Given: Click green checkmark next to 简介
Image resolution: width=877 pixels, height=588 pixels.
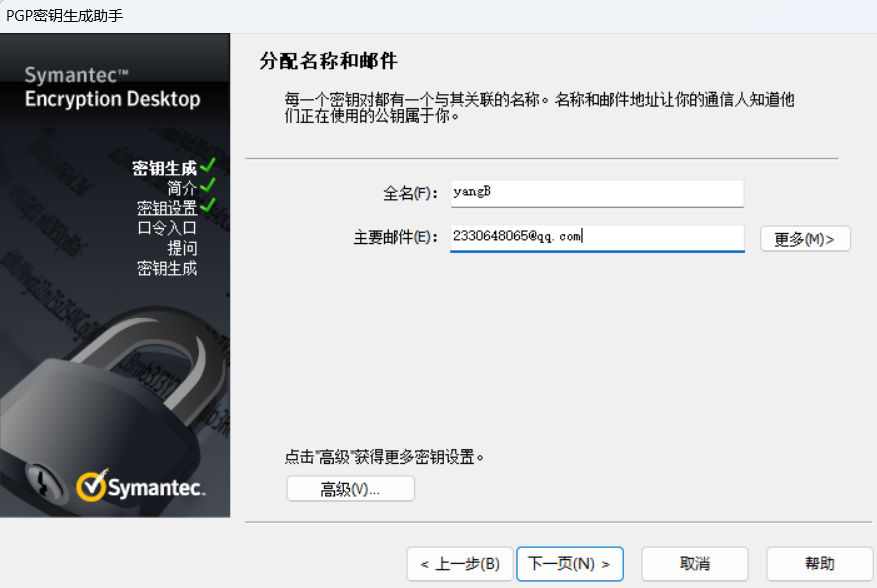Looking at the screenshot, I should coord(208,185).
